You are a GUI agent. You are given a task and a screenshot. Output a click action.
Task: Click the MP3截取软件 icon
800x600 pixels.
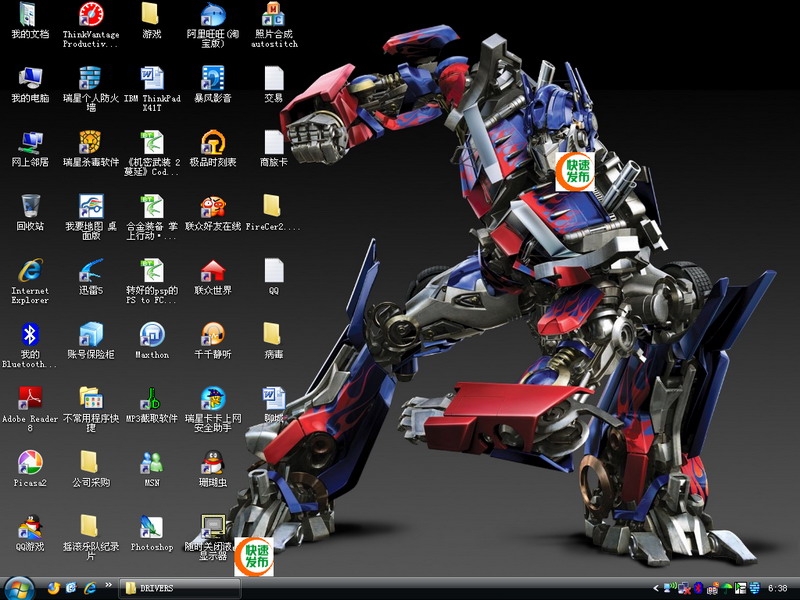tap(152, 405)
